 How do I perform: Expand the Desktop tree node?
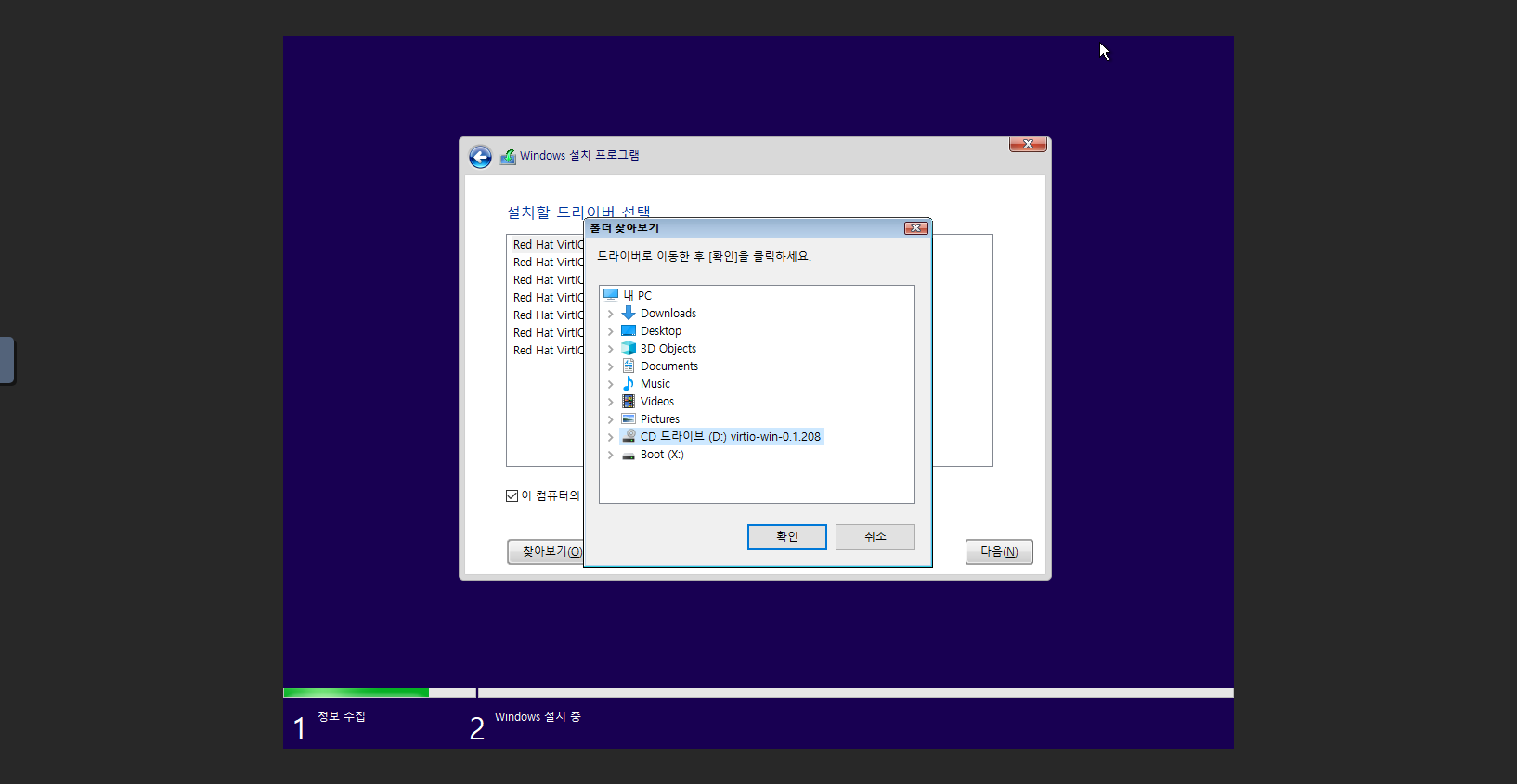pyautogui.click(x=610, y=331)
